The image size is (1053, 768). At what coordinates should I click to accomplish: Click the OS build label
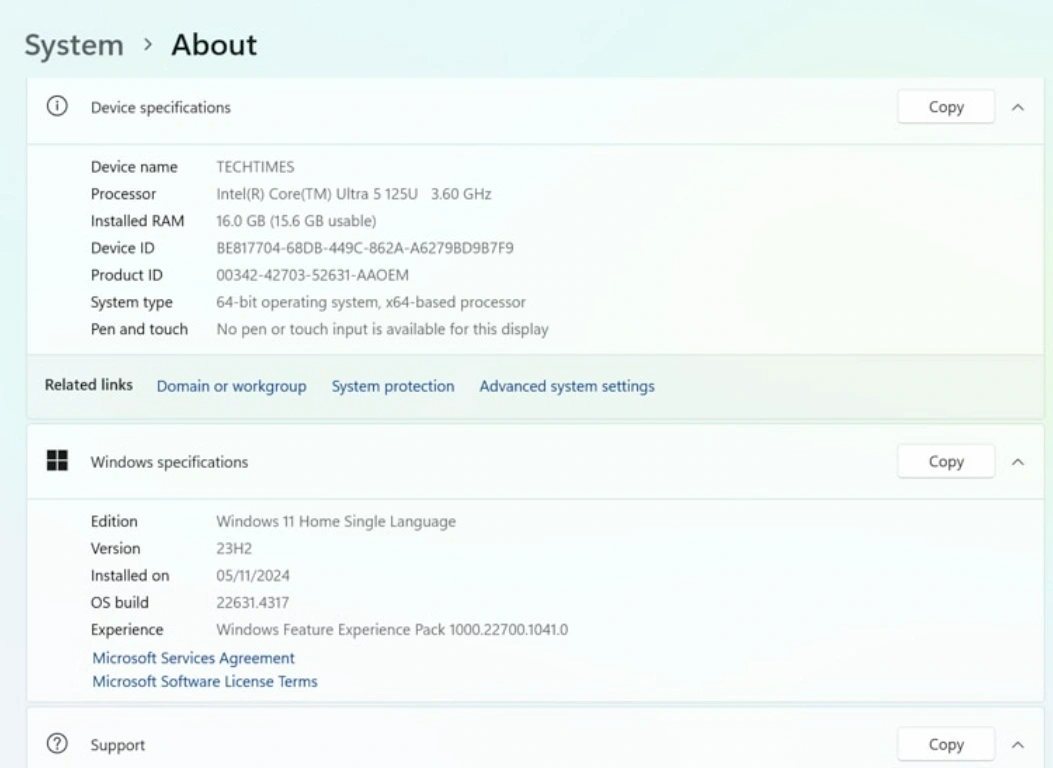pyautogui.click(x=120, y=602)
